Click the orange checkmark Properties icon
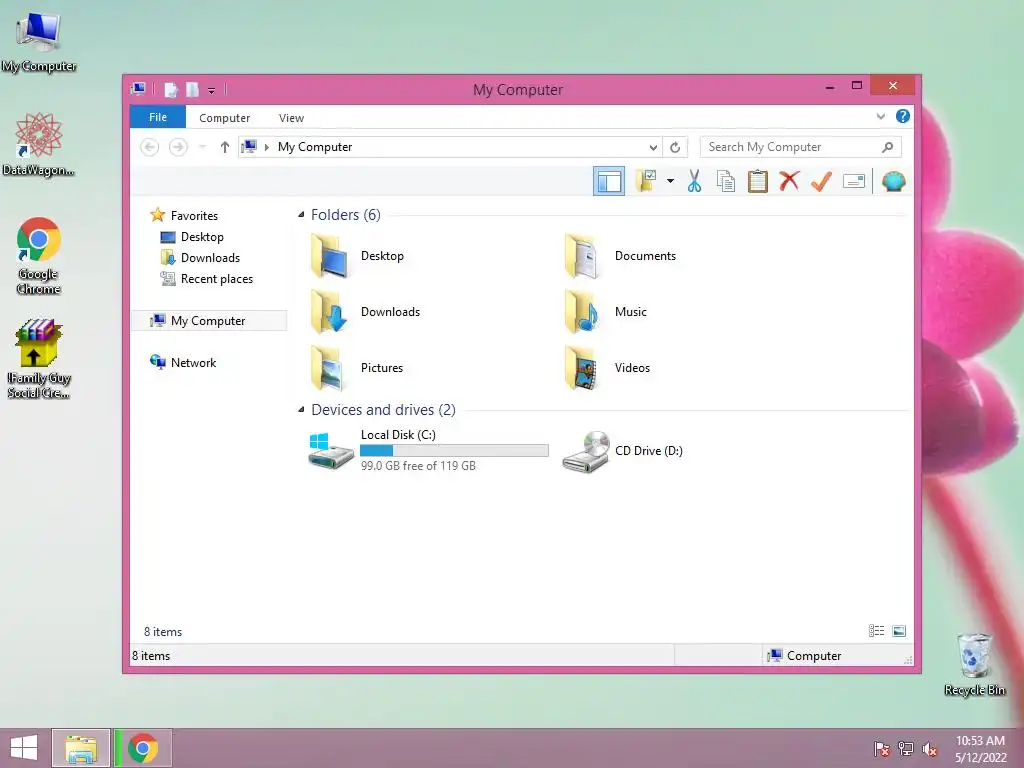This screenshot has height=768, width=1024. click(821, 181)
